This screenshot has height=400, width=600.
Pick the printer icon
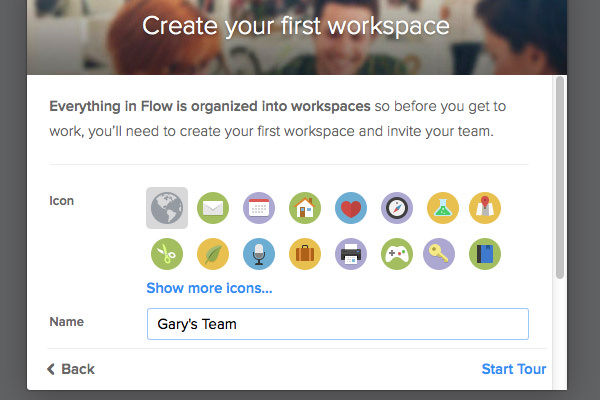[x=351, y=254]
